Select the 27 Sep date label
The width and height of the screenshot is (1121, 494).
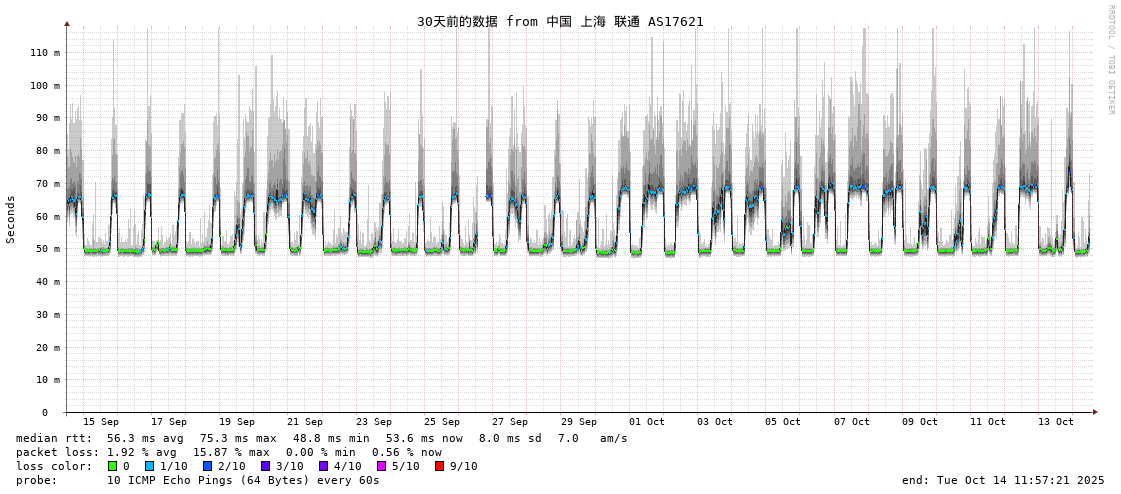[510, 422]
